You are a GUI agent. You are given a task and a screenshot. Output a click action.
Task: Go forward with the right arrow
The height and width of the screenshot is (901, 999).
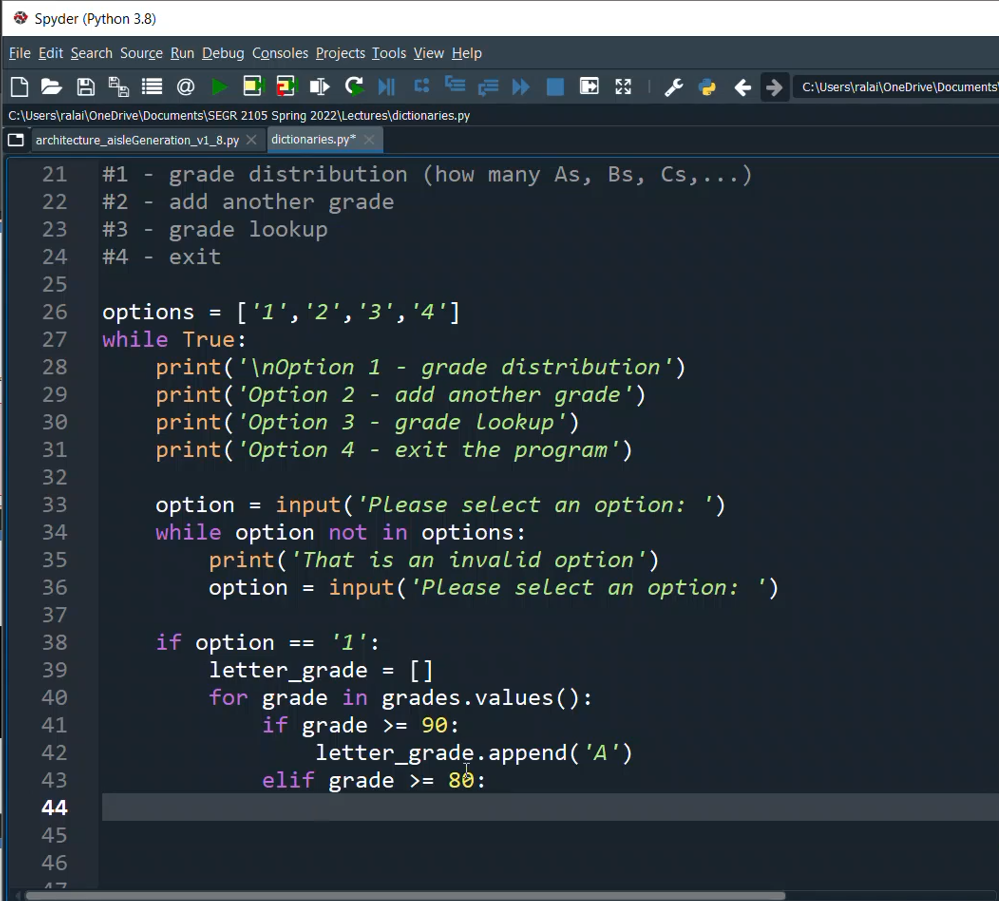[x=774, y=87]
